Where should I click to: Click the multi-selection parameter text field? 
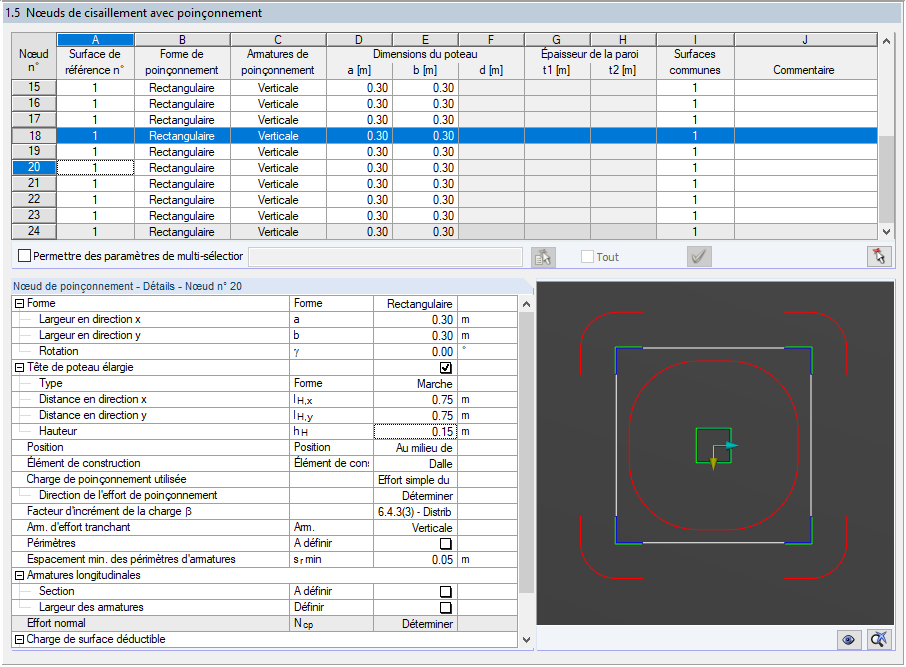pos(385,257)
